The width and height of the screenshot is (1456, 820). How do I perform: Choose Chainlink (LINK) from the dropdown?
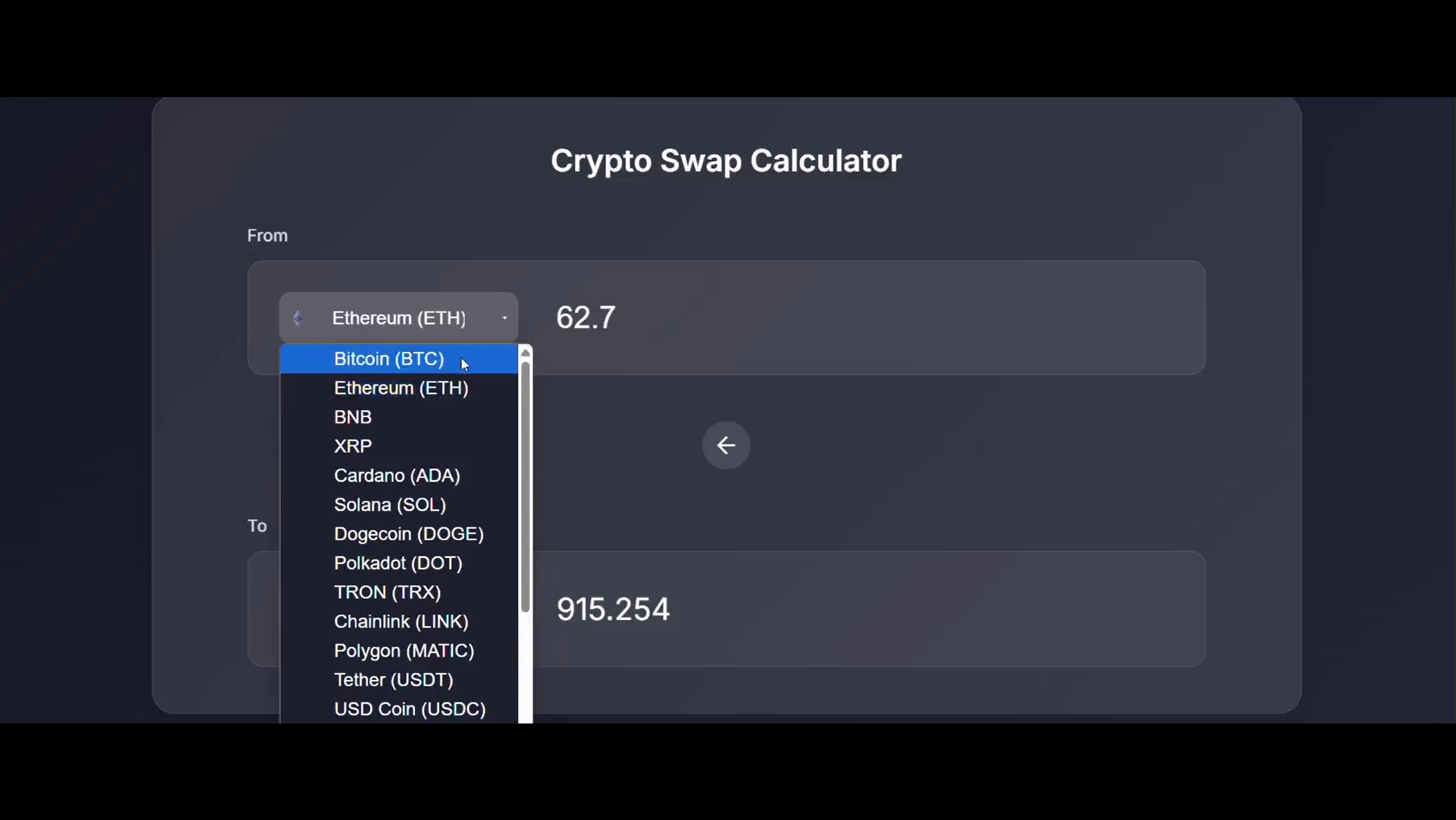point(401,621)
